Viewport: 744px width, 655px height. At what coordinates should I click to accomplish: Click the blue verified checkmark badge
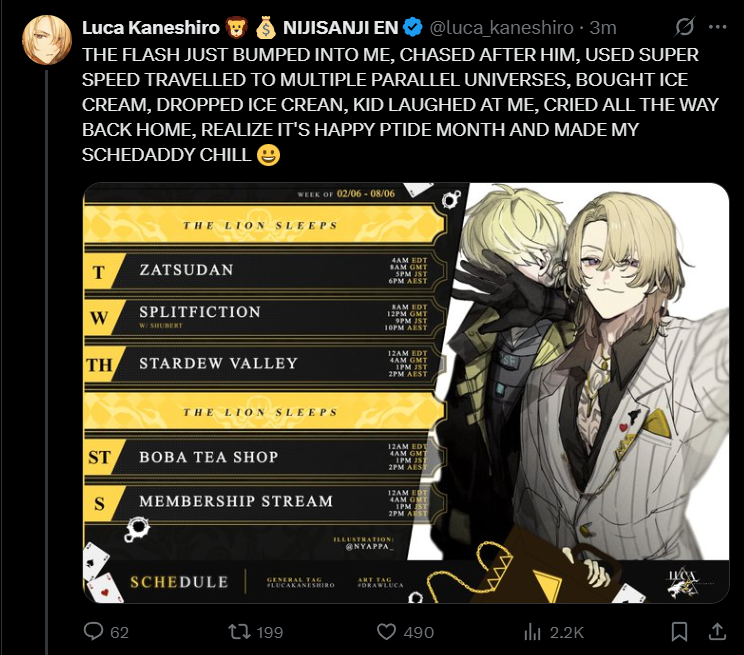pyautogui.click(x=413, y=27)
